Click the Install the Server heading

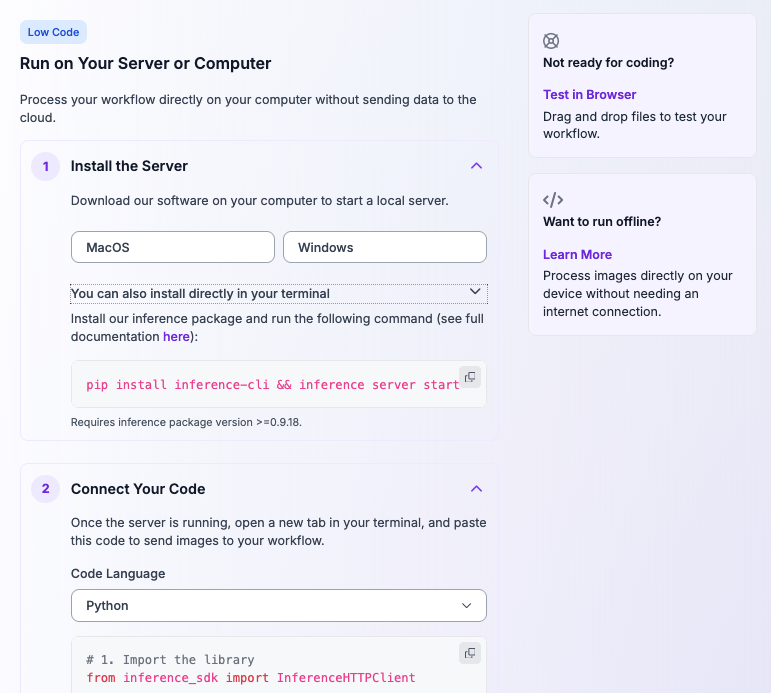[129, 166]
